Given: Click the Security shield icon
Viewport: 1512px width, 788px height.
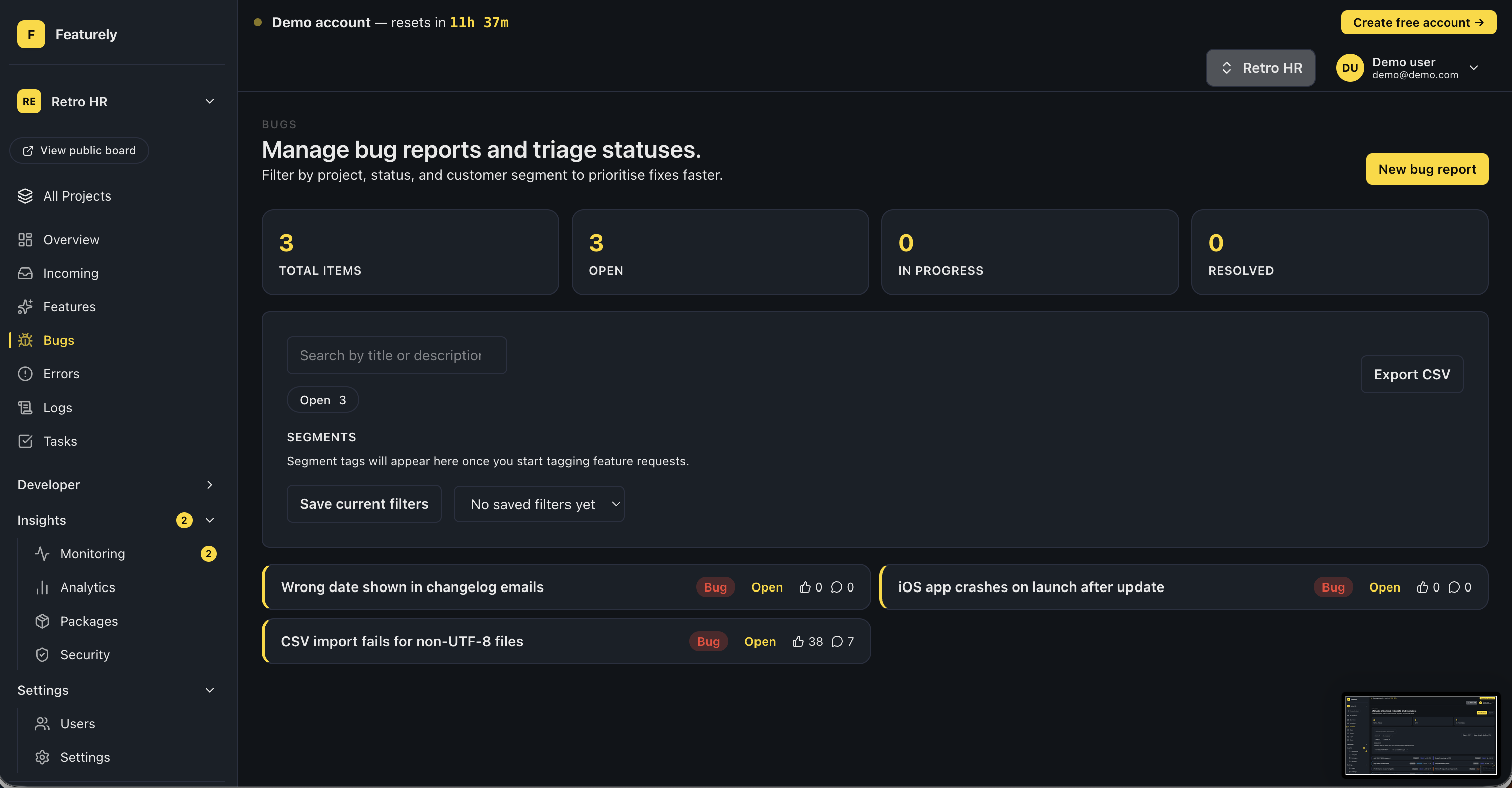Looking at the screenshot, I should 42,654.
